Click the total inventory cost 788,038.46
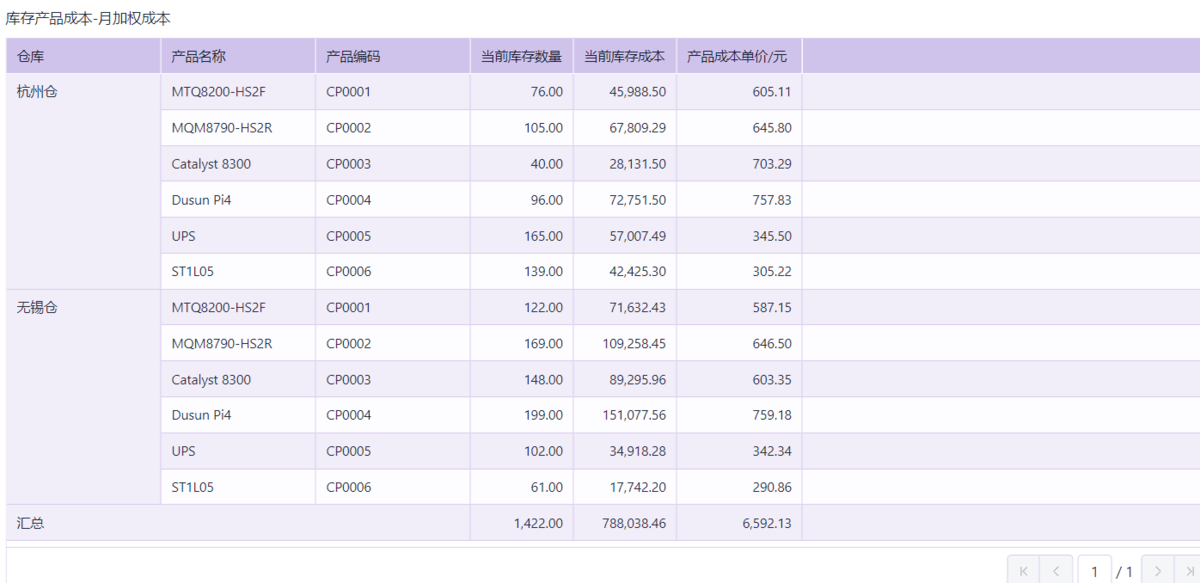Screen dimensions: 1200x583 (634, 523)
